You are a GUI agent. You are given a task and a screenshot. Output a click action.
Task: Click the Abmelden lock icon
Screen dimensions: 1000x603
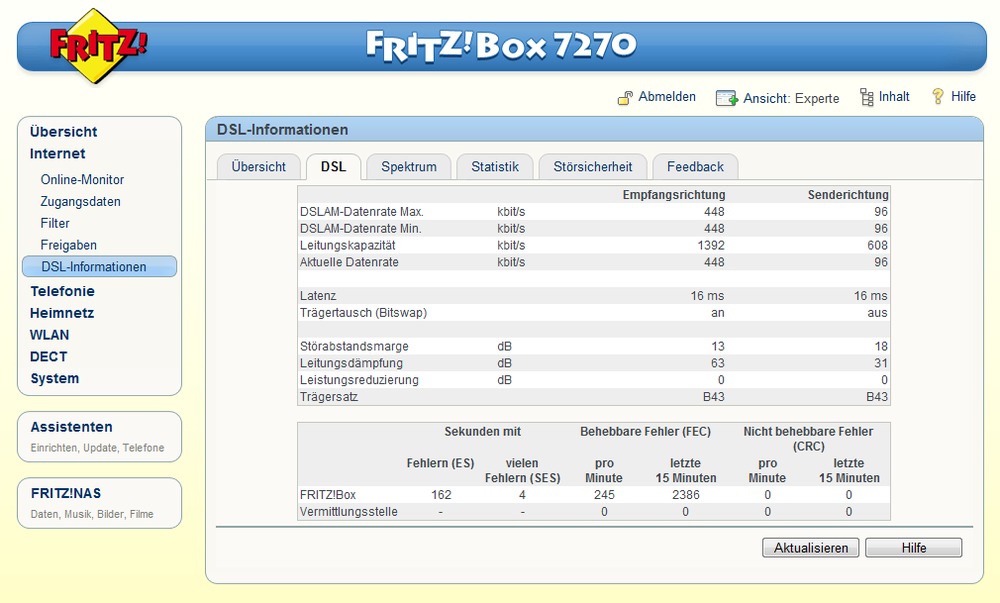tap(625, 98)
